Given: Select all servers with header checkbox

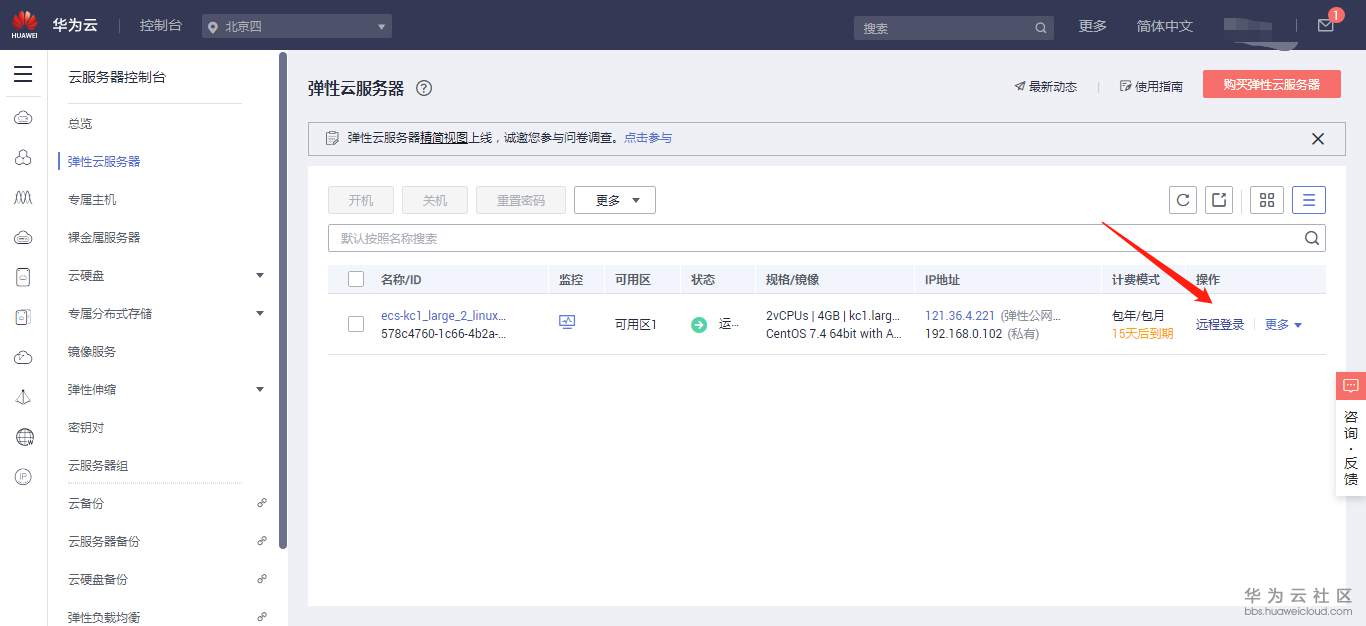Looking at the screenshot, I should point(356,279).
